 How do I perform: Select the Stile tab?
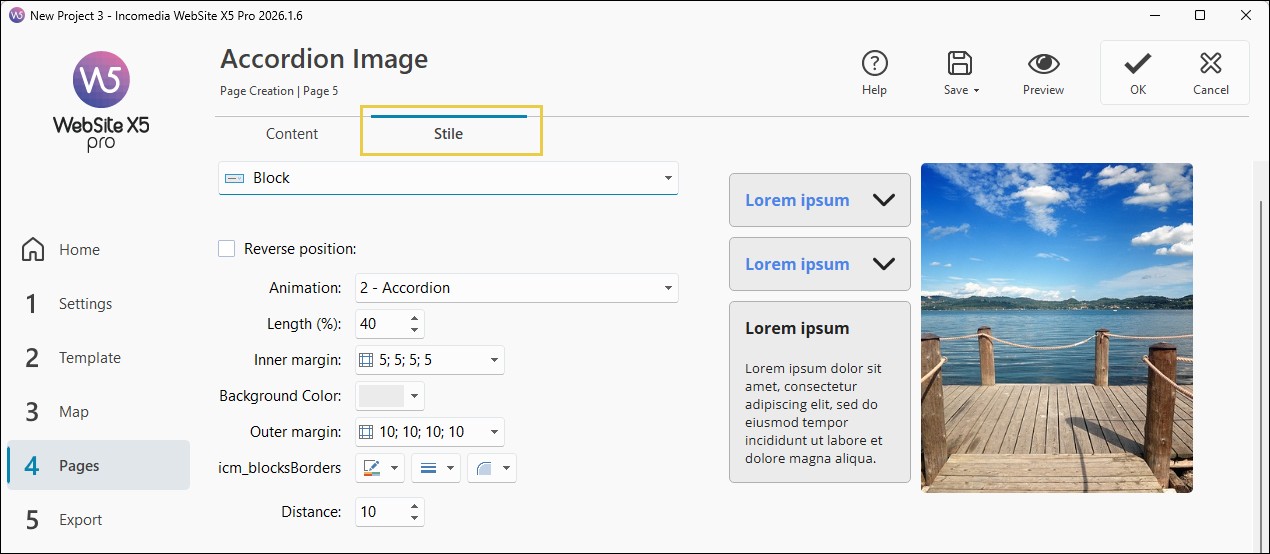click(x=448, y=134)
